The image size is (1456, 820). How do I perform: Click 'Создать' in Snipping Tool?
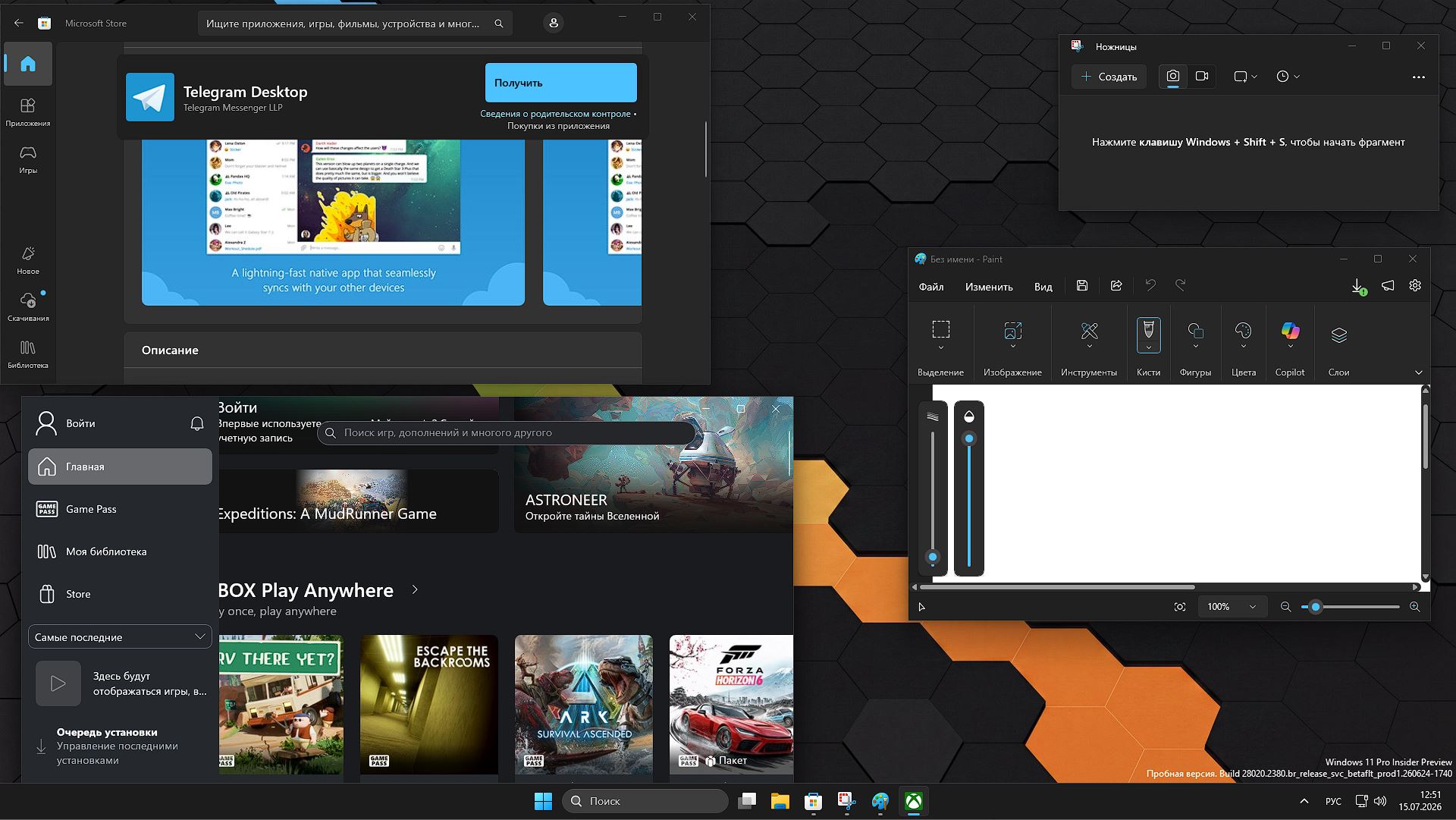tap(1109, 77)
